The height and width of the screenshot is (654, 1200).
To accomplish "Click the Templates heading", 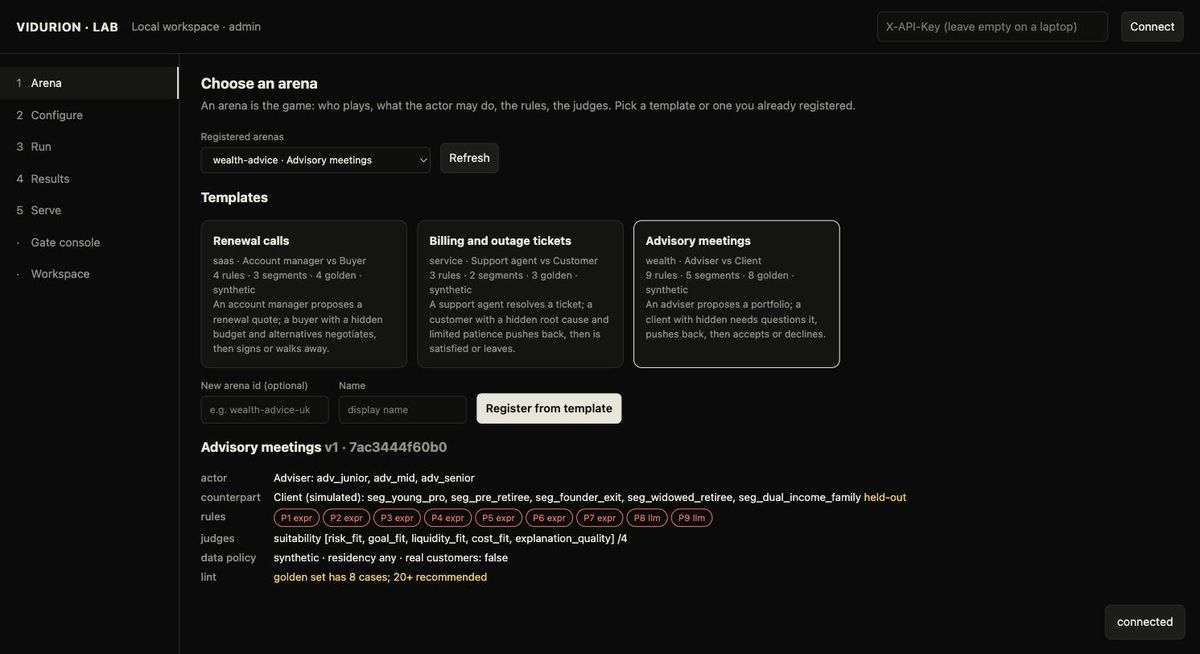I will click(x=234, y=197).
